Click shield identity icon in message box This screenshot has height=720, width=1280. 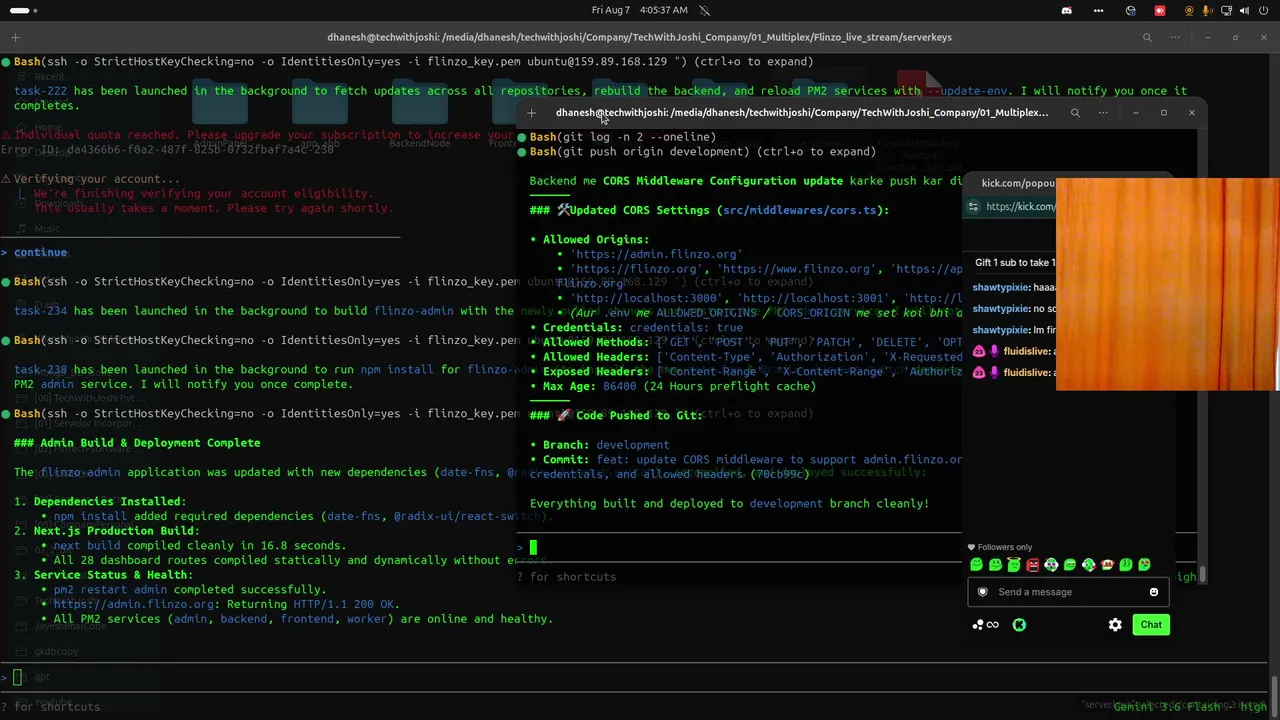(982, 592)
